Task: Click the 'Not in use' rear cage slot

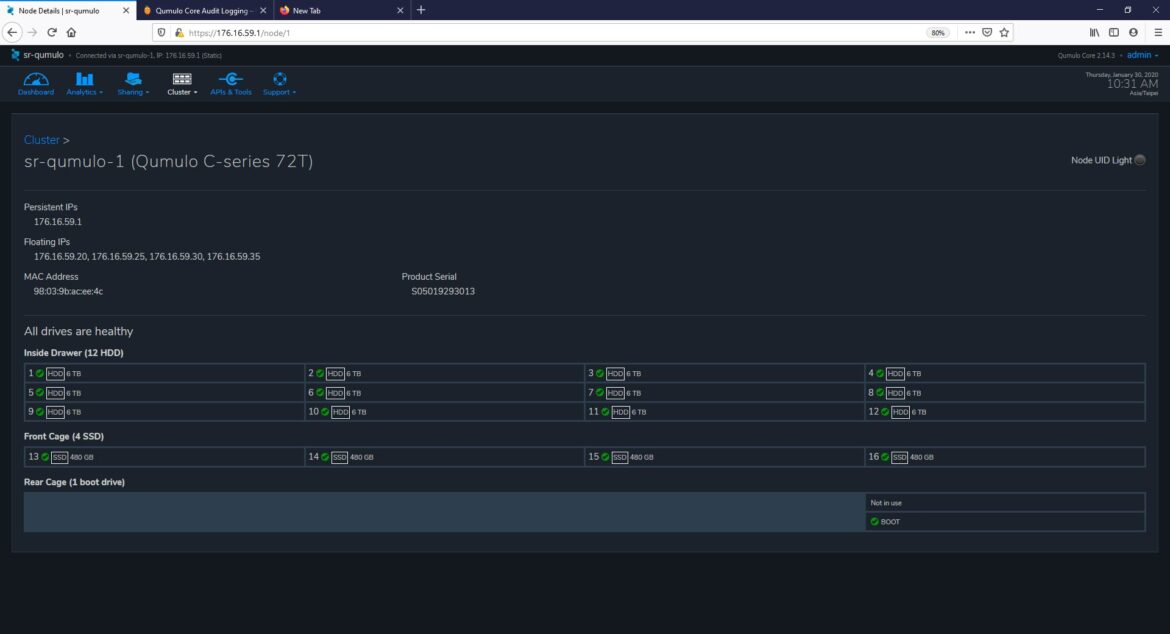Action: click(1005, 503)
